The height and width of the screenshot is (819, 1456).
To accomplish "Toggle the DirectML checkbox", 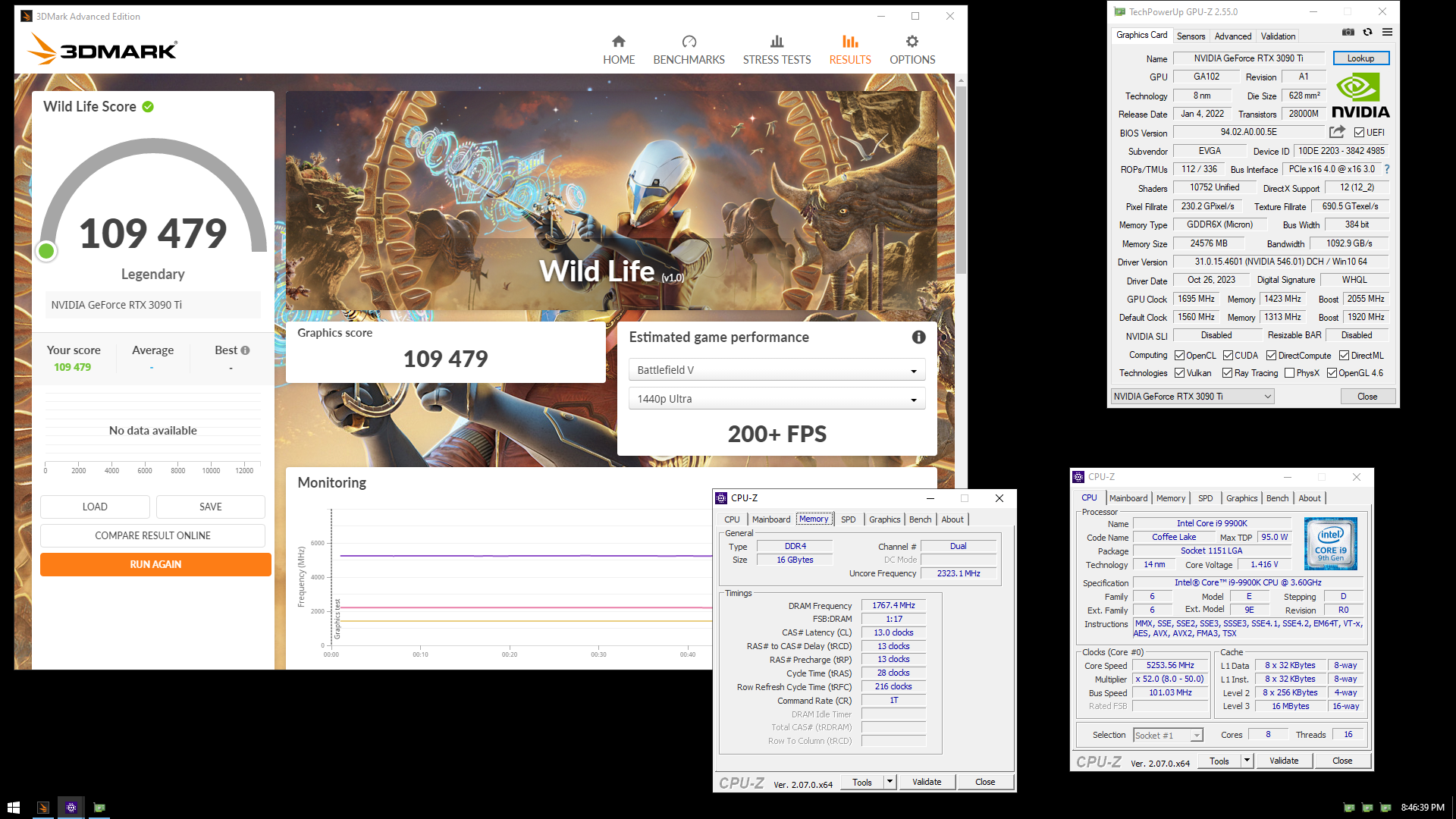I will pyautogui.click(x=1344, y=356).
